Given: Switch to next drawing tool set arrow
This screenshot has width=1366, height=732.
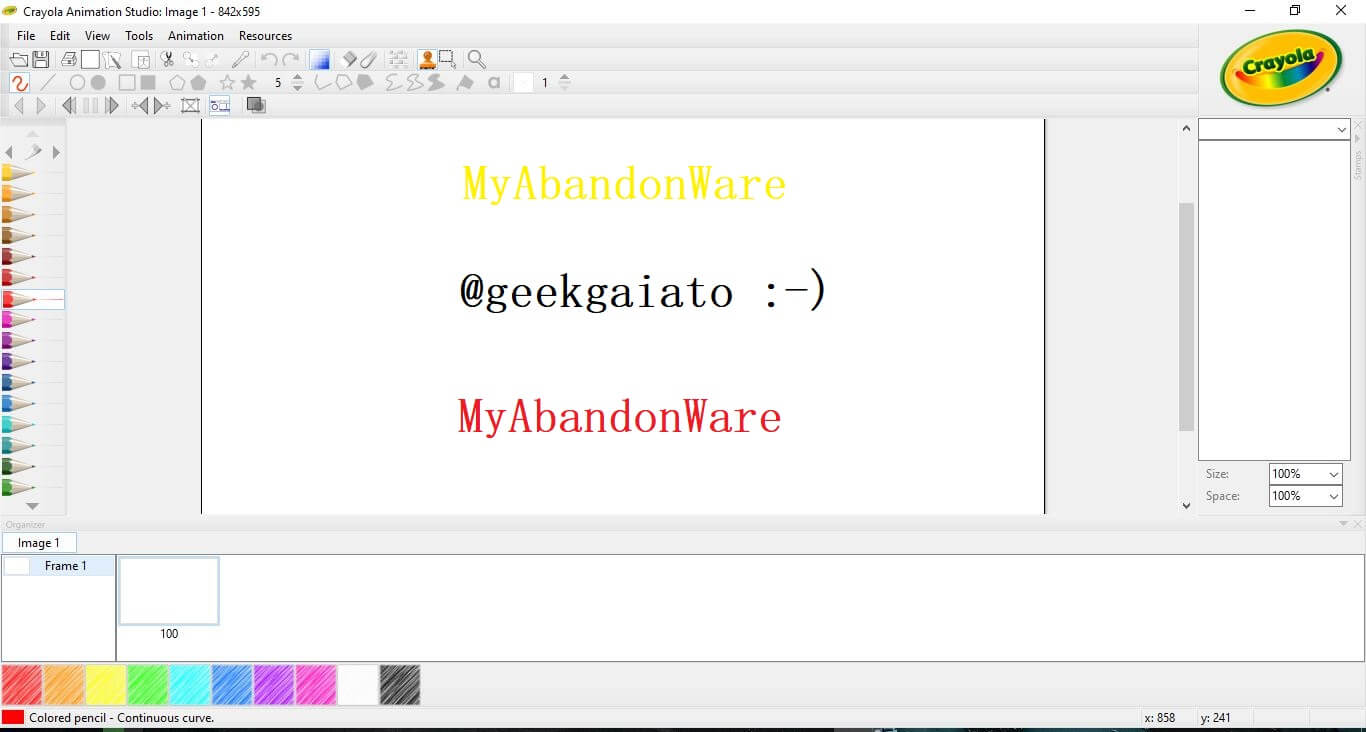Looking at the screenshot, I should click(x=56, y=152).
